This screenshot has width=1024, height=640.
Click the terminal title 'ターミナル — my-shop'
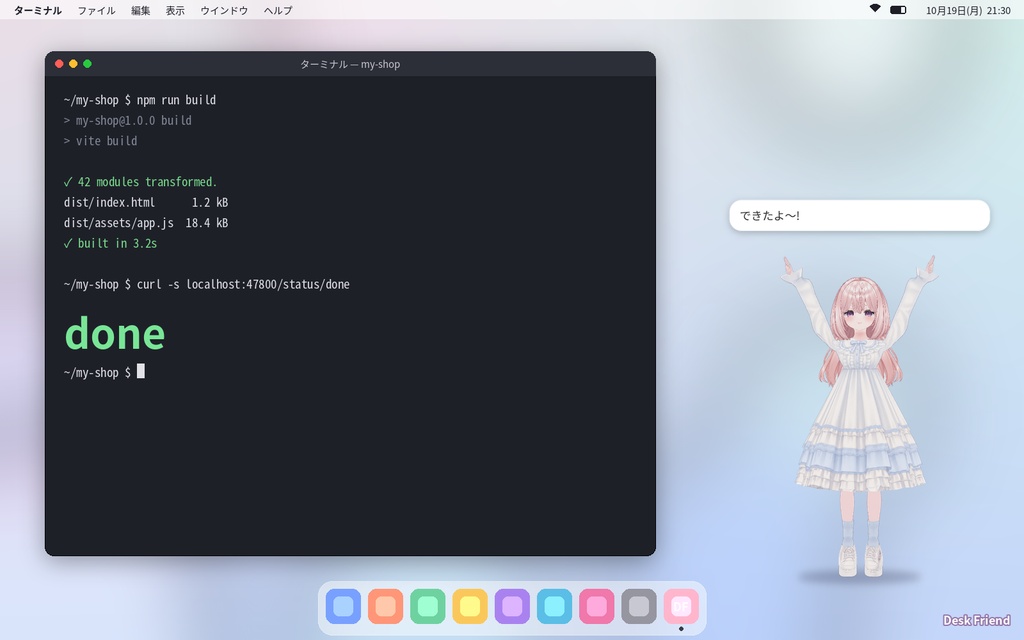tap(350, 64)
